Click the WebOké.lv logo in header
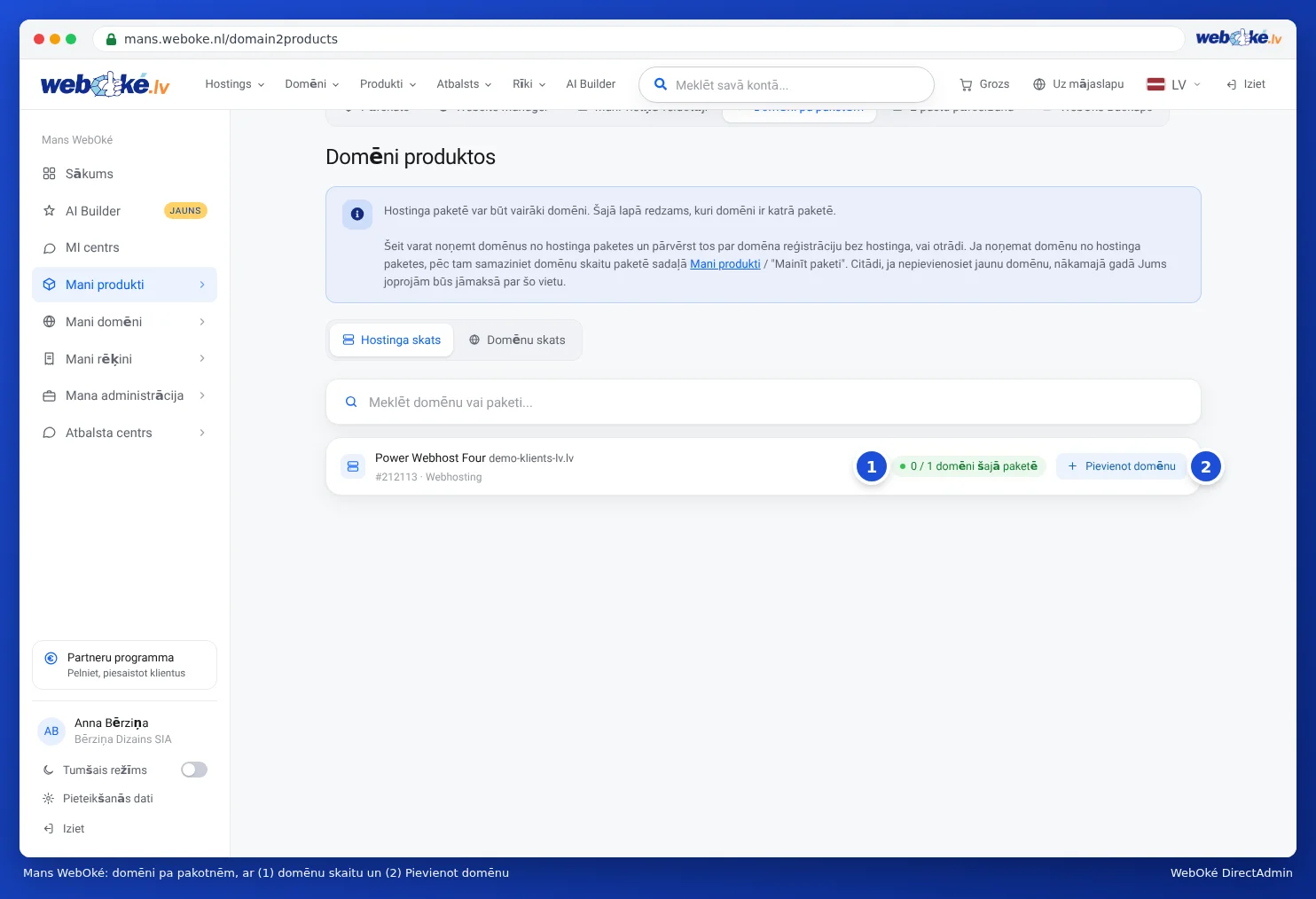 tap(105, 84)
